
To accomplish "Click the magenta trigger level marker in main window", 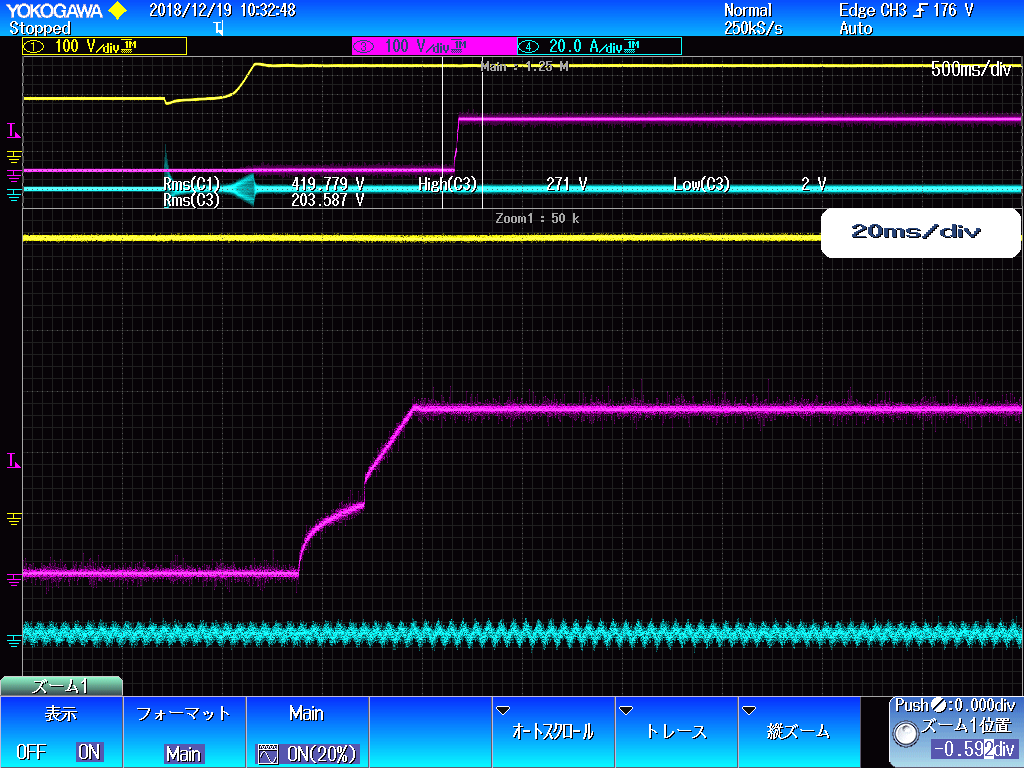I will [14, 131].
